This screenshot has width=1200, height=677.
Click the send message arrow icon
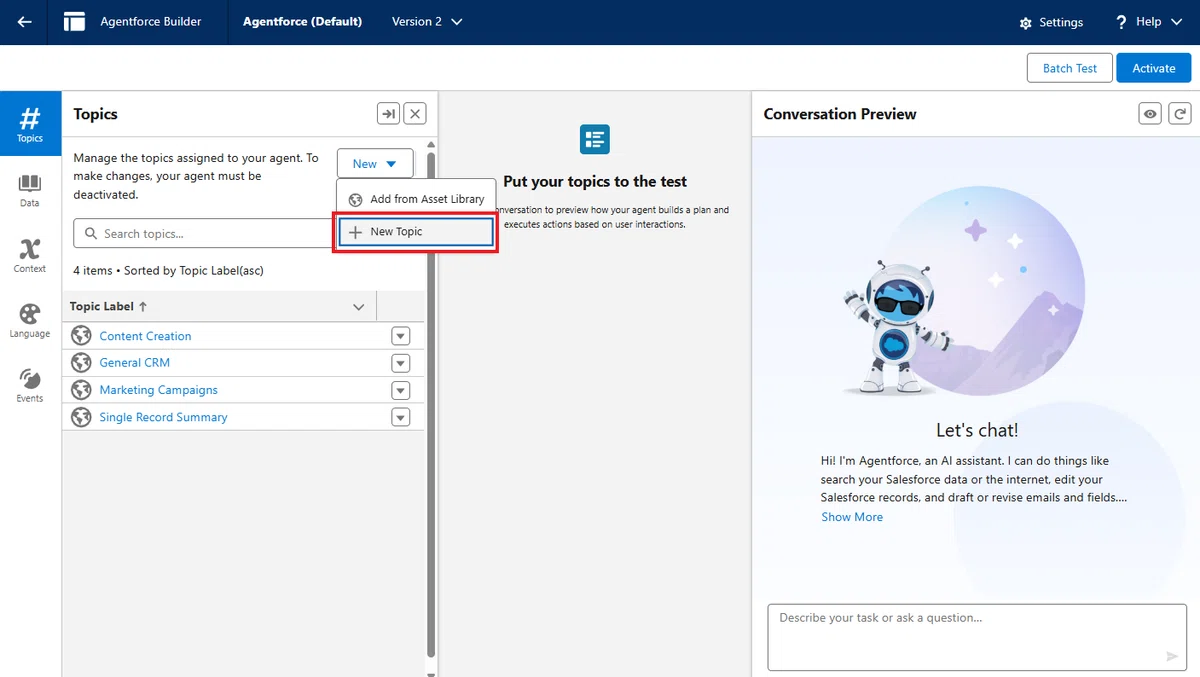click(x=1172, y=656)
